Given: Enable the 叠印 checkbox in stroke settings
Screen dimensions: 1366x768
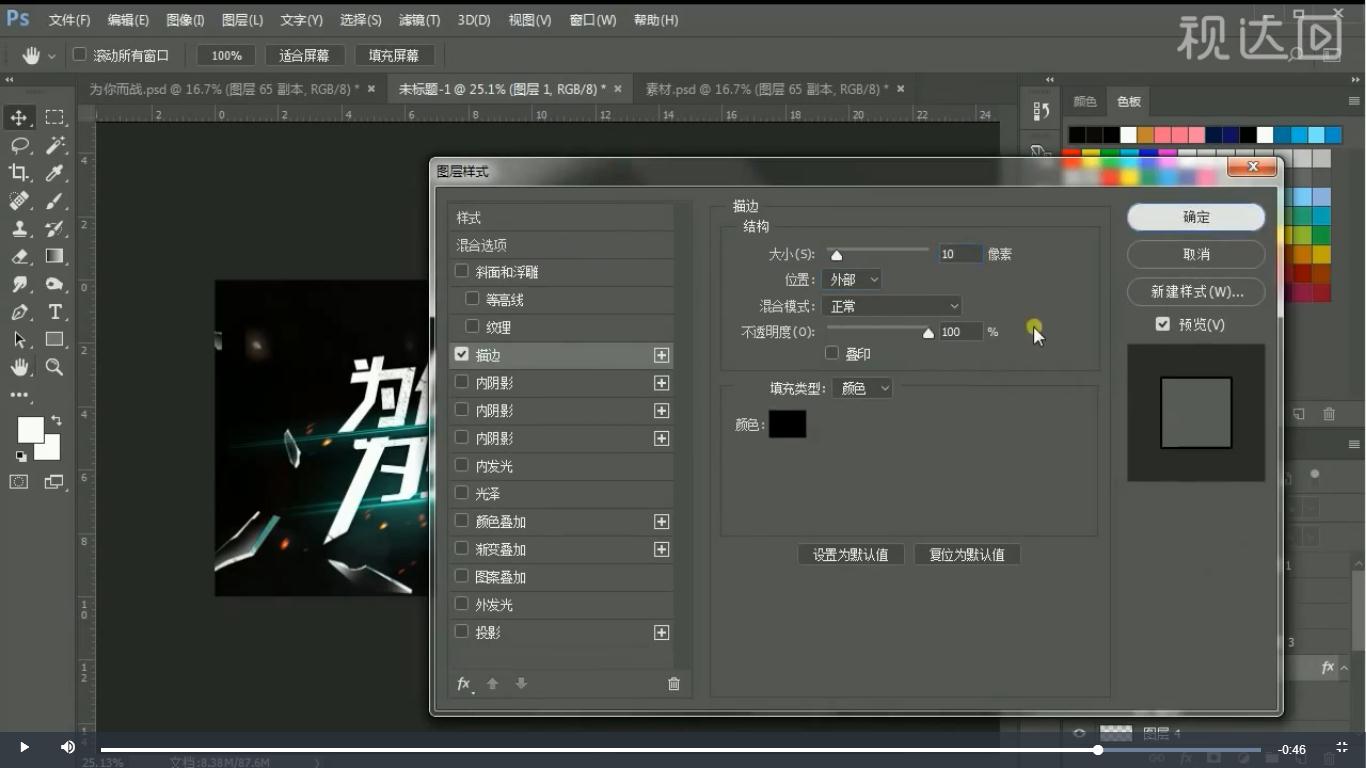Looking at the screenshot, I should pos(831,352).
